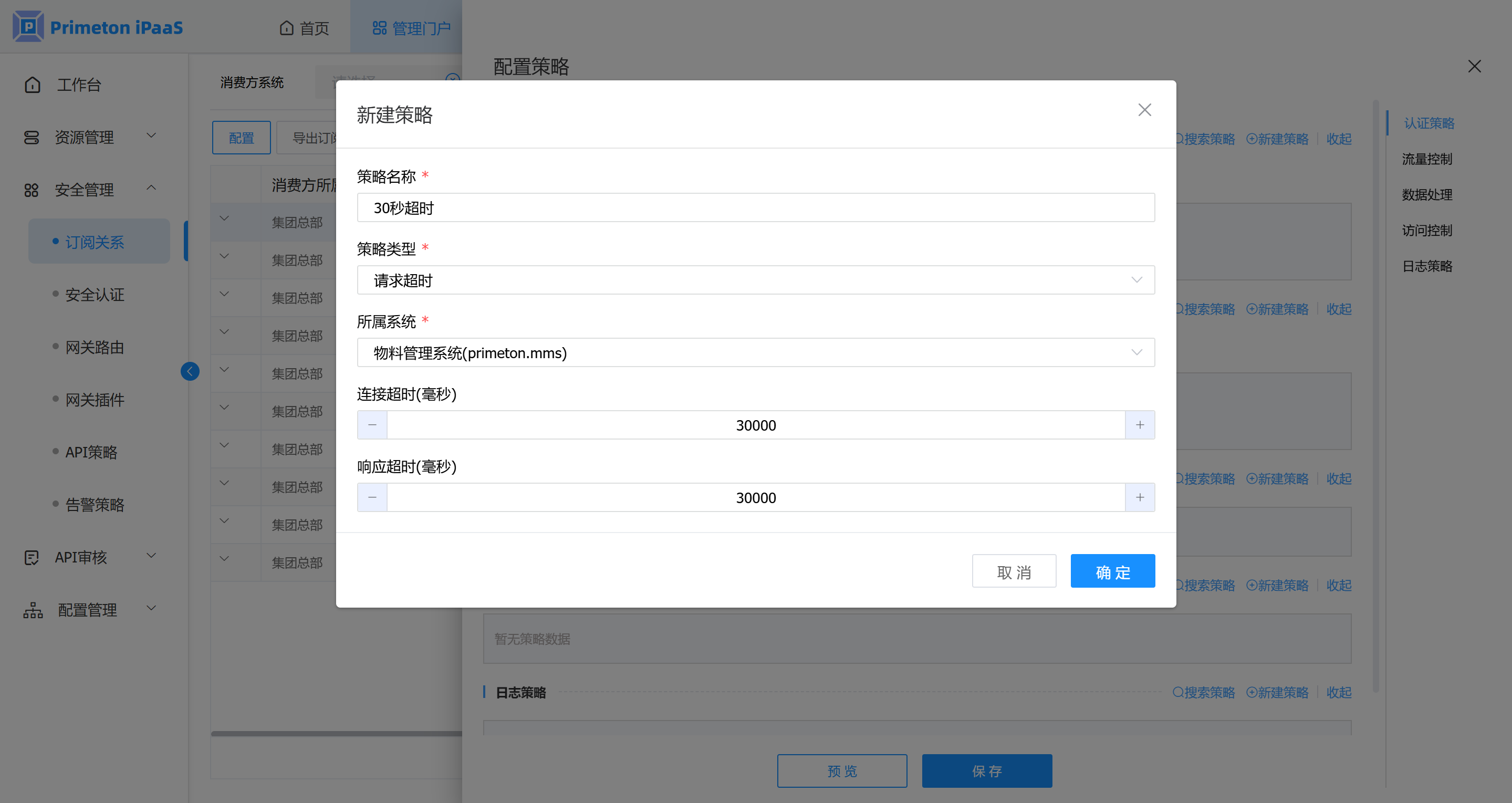Increase 响应超时 with plus button
Image resolution: width=1512 pixels, height=803 pixels.
1139,498
